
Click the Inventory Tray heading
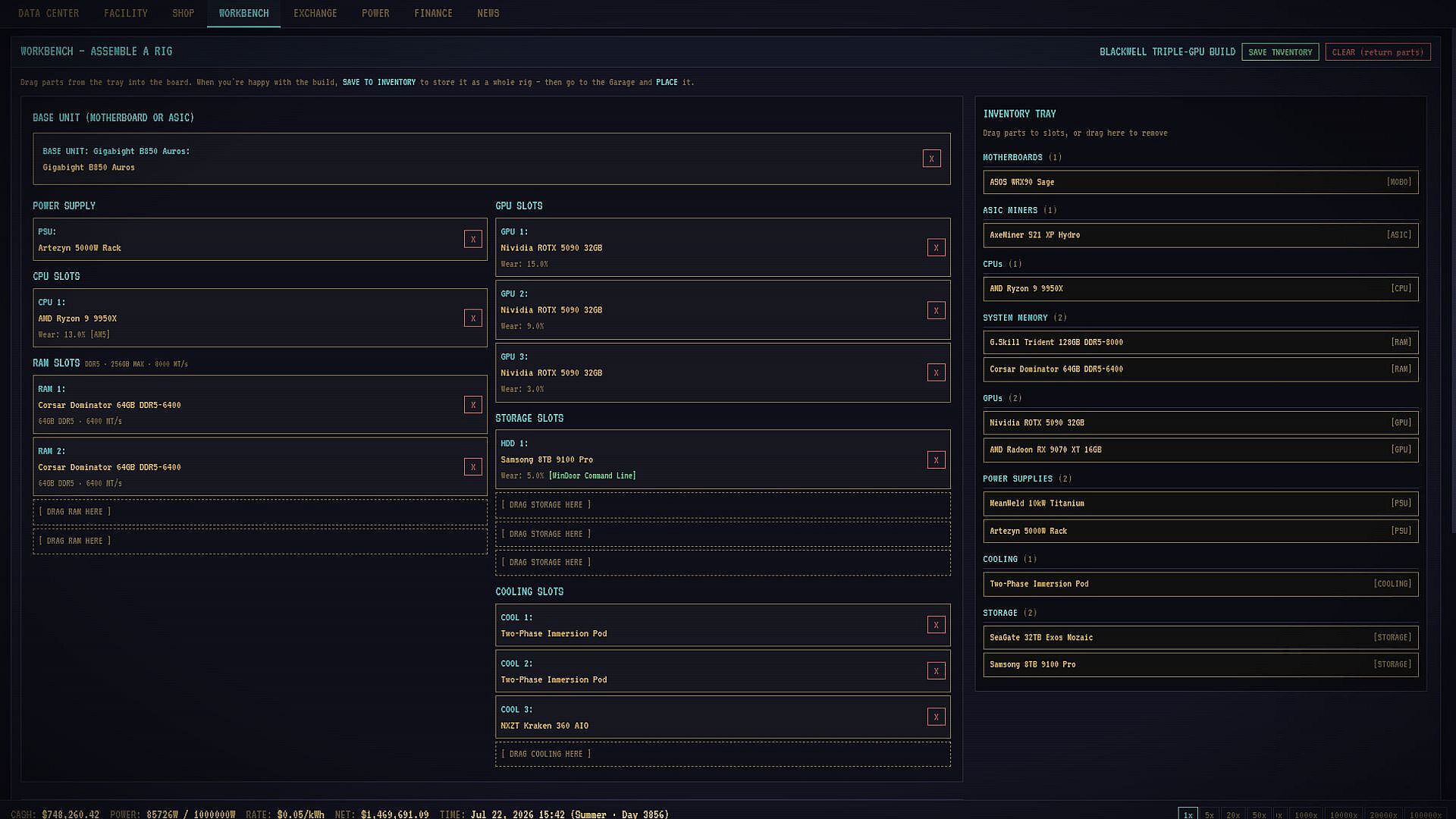click(1019, 114)
